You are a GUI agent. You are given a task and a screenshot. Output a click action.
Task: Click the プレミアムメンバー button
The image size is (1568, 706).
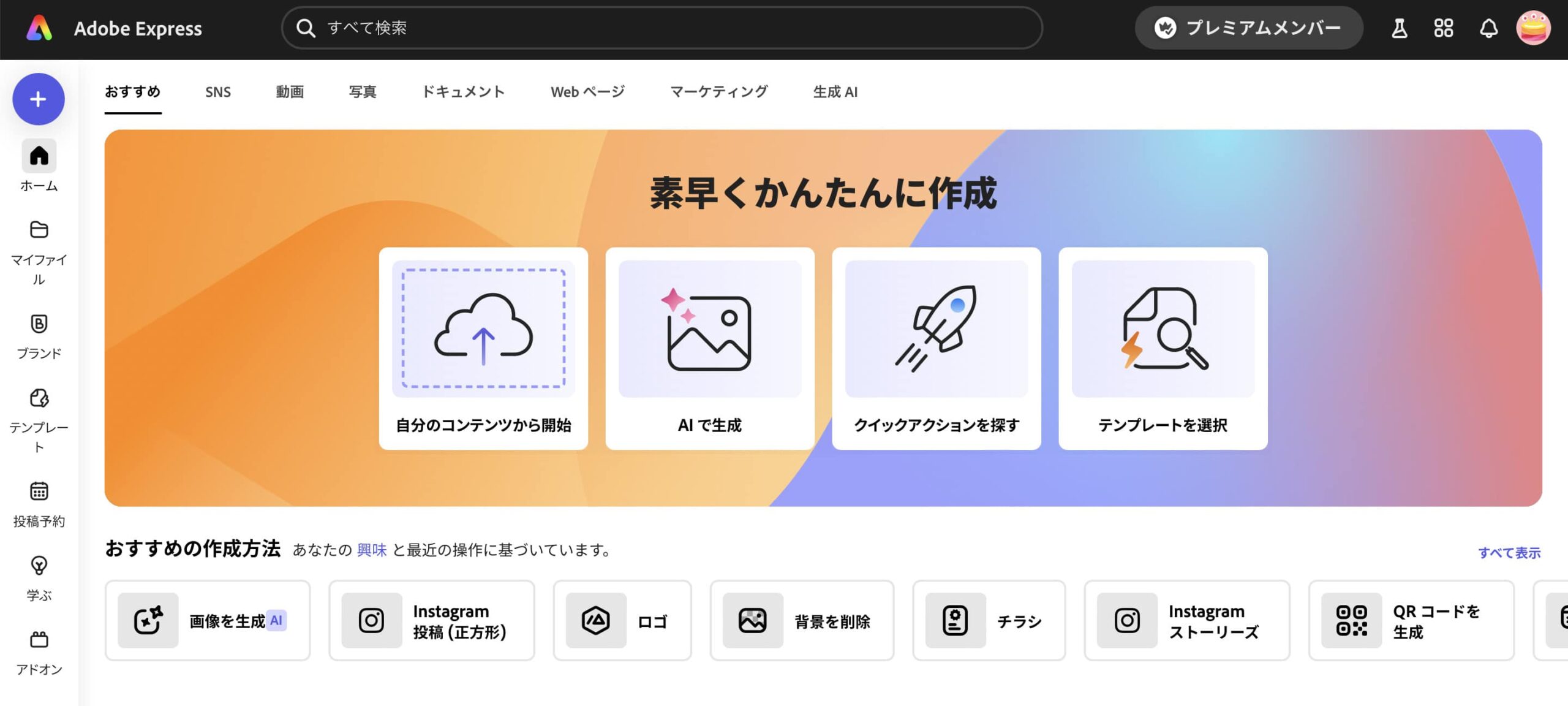click(x=1249, y=28)
